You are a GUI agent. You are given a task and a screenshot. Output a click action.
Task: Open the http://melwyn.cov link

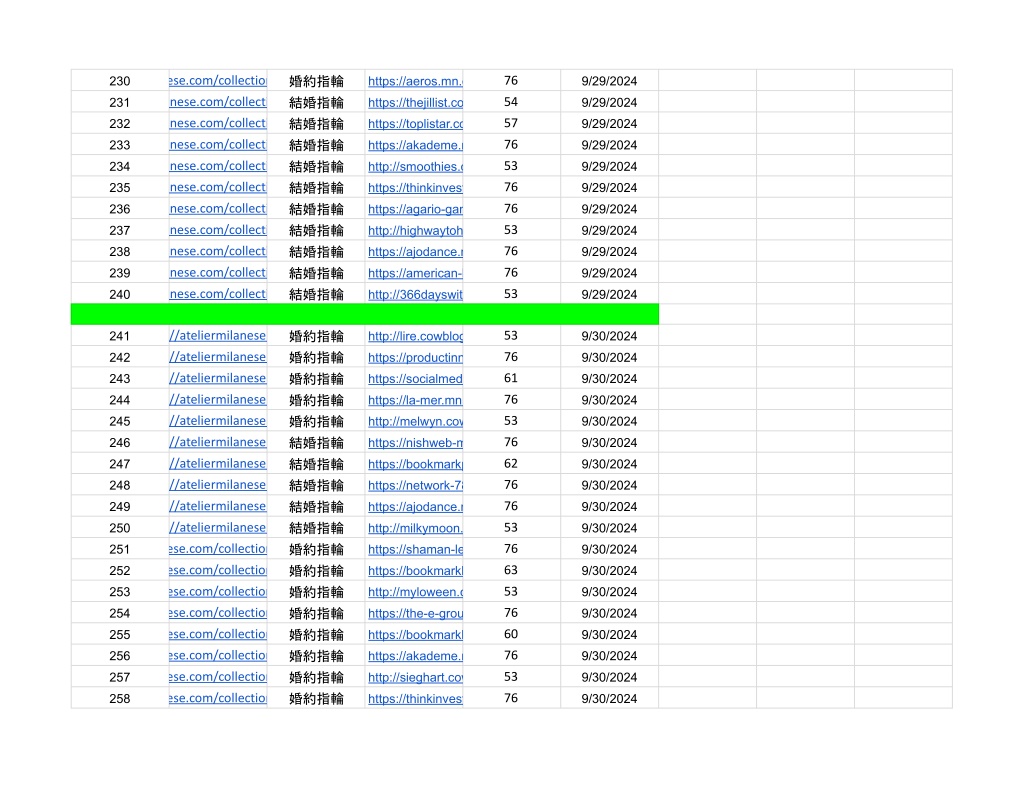coord(415,421)
